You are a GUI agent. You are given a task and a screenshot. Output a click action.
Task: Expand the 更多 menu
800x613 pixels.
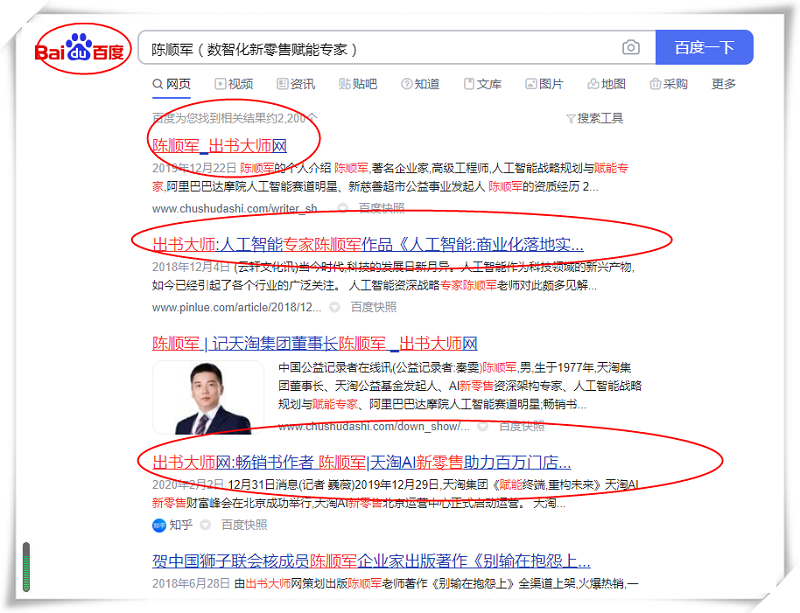point(724,84)
